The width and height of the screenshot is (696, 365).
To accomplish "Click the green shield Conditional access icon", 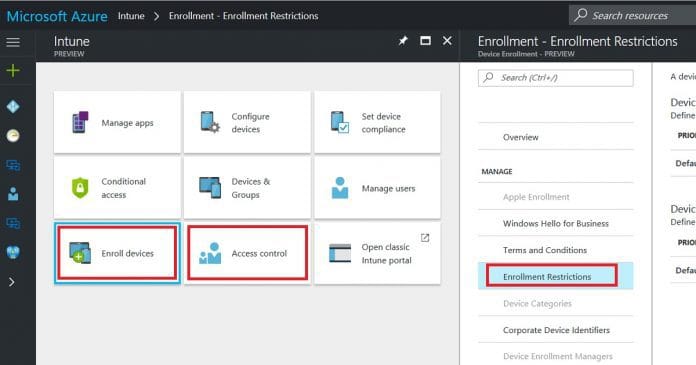I will pos(80,188).
